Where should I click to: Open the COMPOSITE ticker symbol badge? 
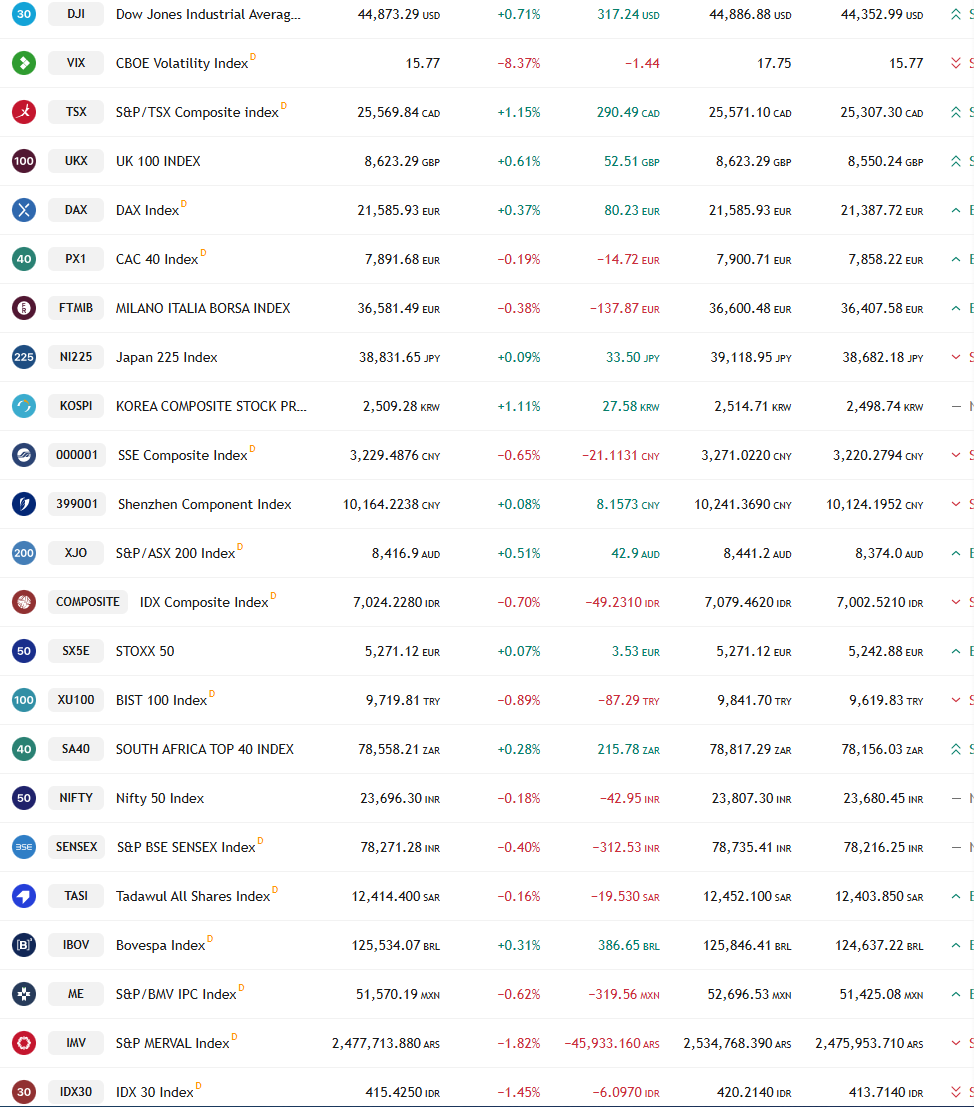88,602
